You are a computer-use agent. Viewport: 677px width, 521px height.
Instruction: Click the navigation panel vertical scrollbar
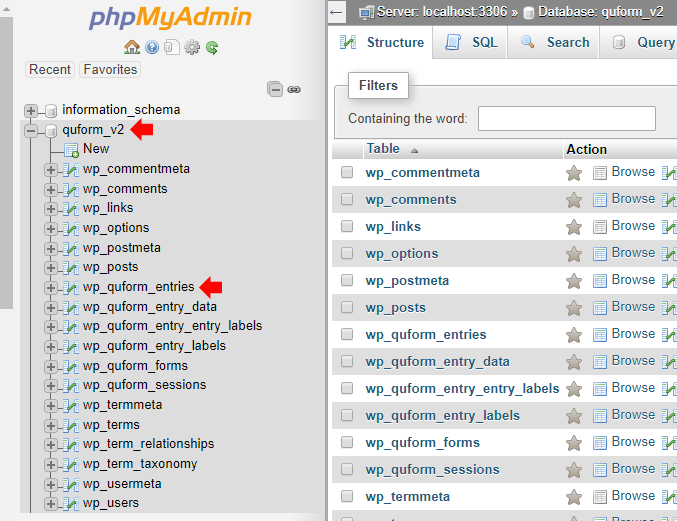click(6, 162)
